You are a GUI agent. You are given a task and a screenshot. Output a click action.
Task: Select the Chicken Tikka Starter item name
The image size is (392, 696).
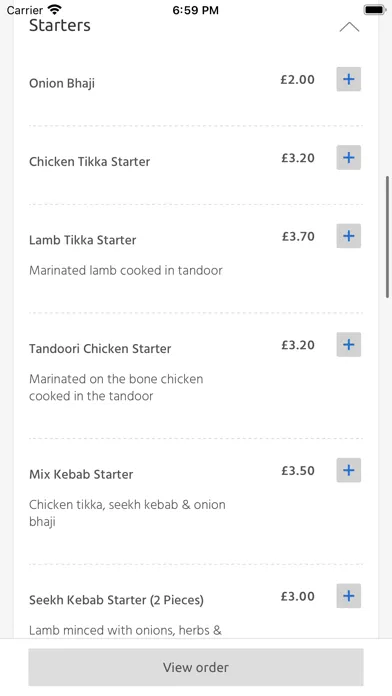[89, 162]
